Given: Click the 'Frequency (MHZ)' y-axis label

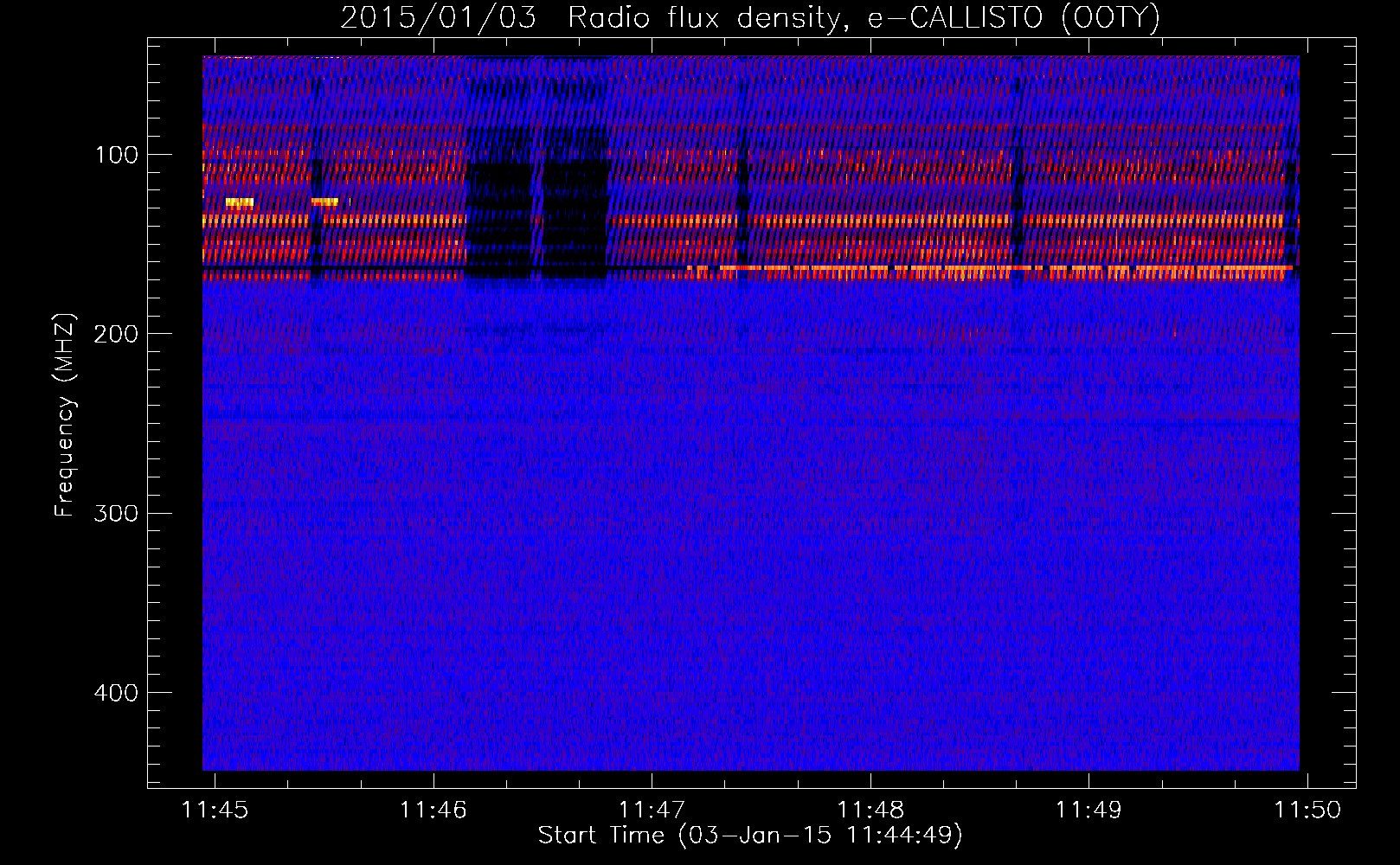Looking at the screenshot, I should pyautogui.click(x=65, y=415).
